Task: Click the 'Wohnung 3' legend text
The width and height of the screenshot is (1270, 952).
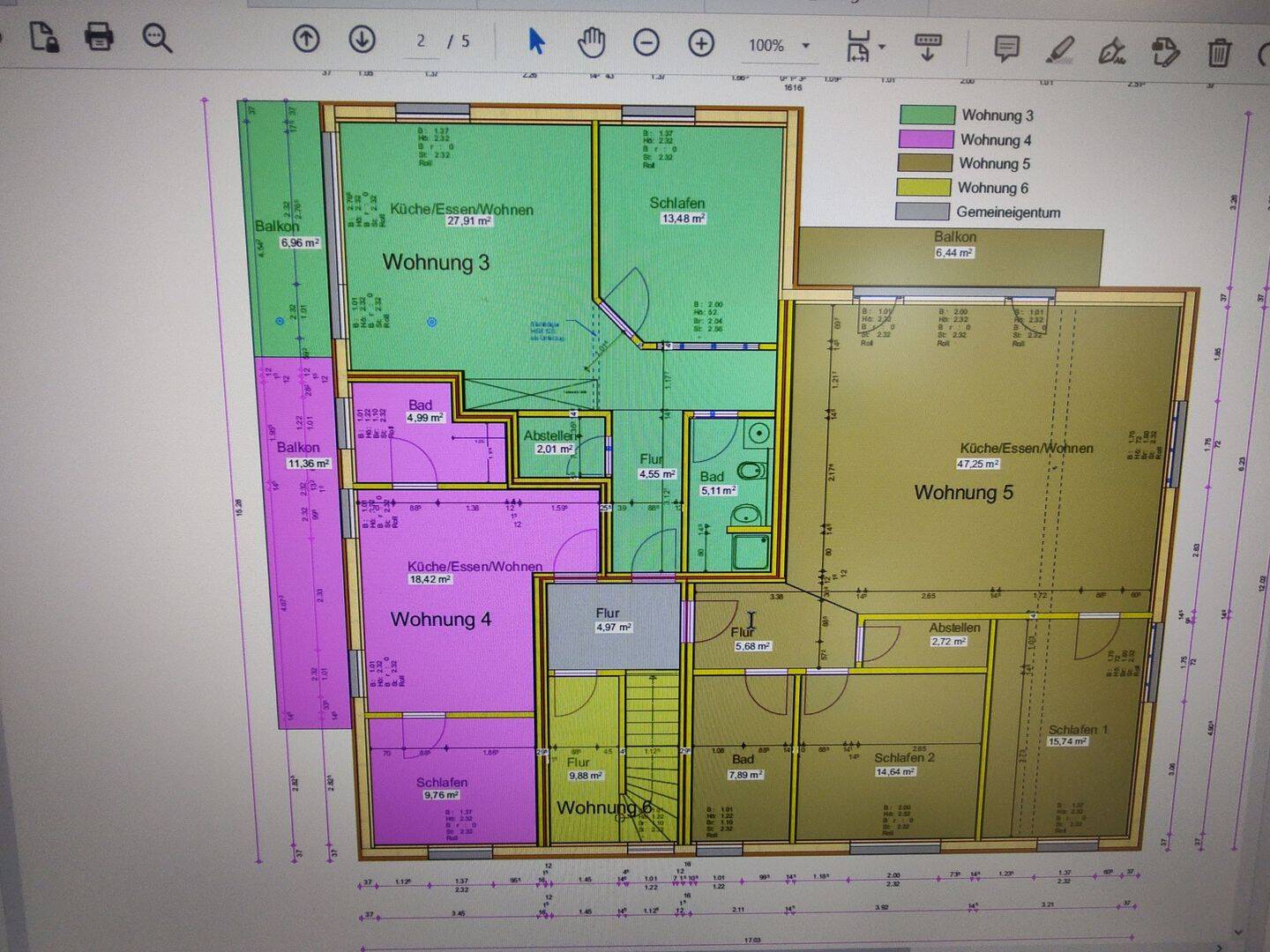Action: (997, 115)
